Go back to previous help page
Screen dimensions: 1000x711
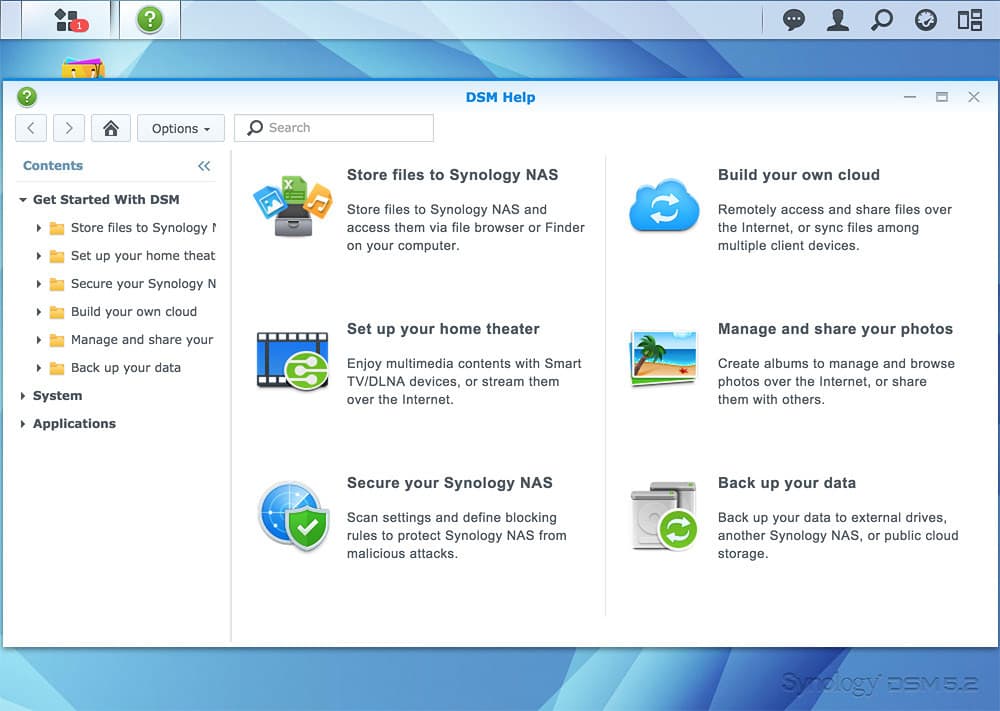coord(31,128)
